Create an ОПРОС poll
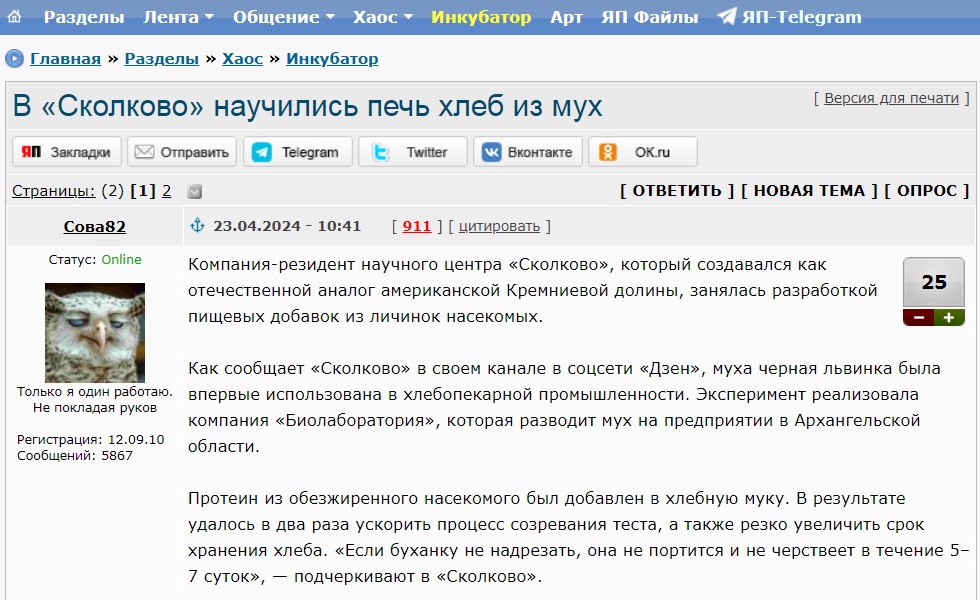Viewport: 980px width, 600px height. point(927,191)
